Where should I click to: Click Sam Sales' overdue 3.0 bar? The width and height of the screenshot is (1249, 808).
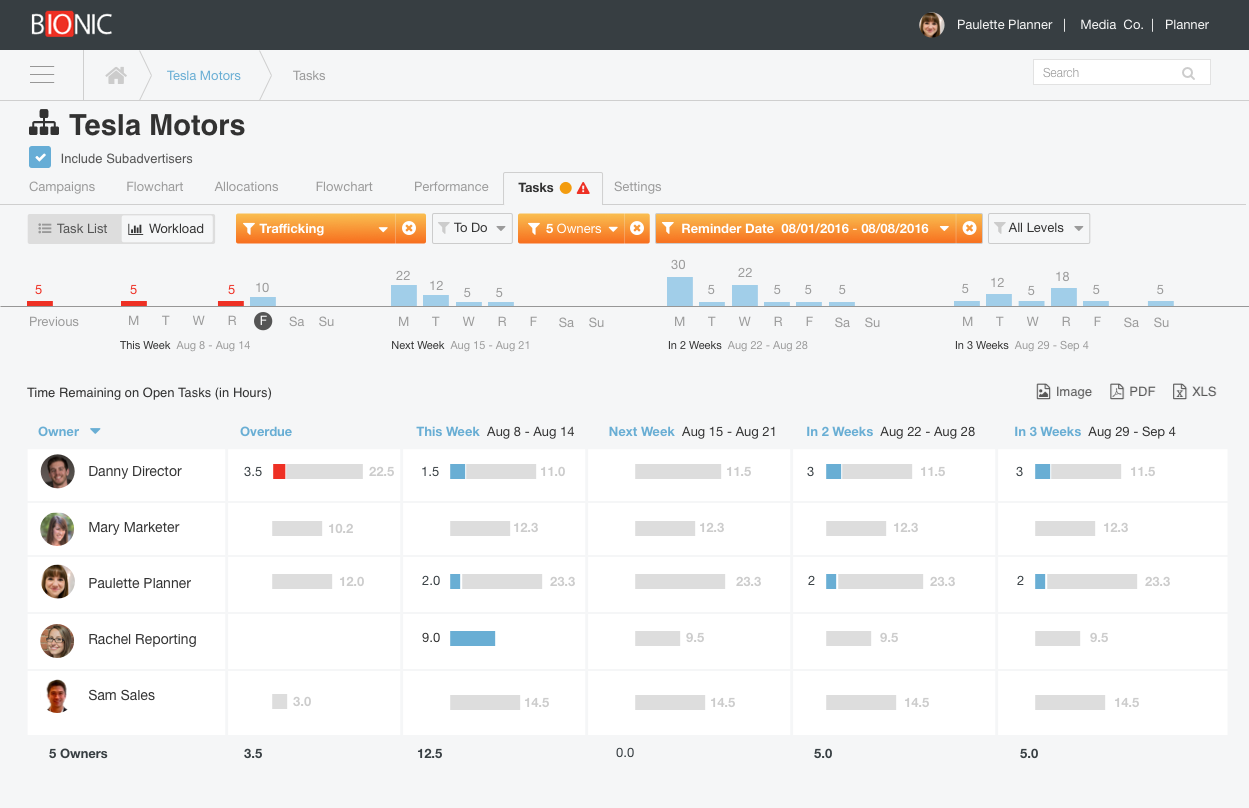tap(280, 702)
